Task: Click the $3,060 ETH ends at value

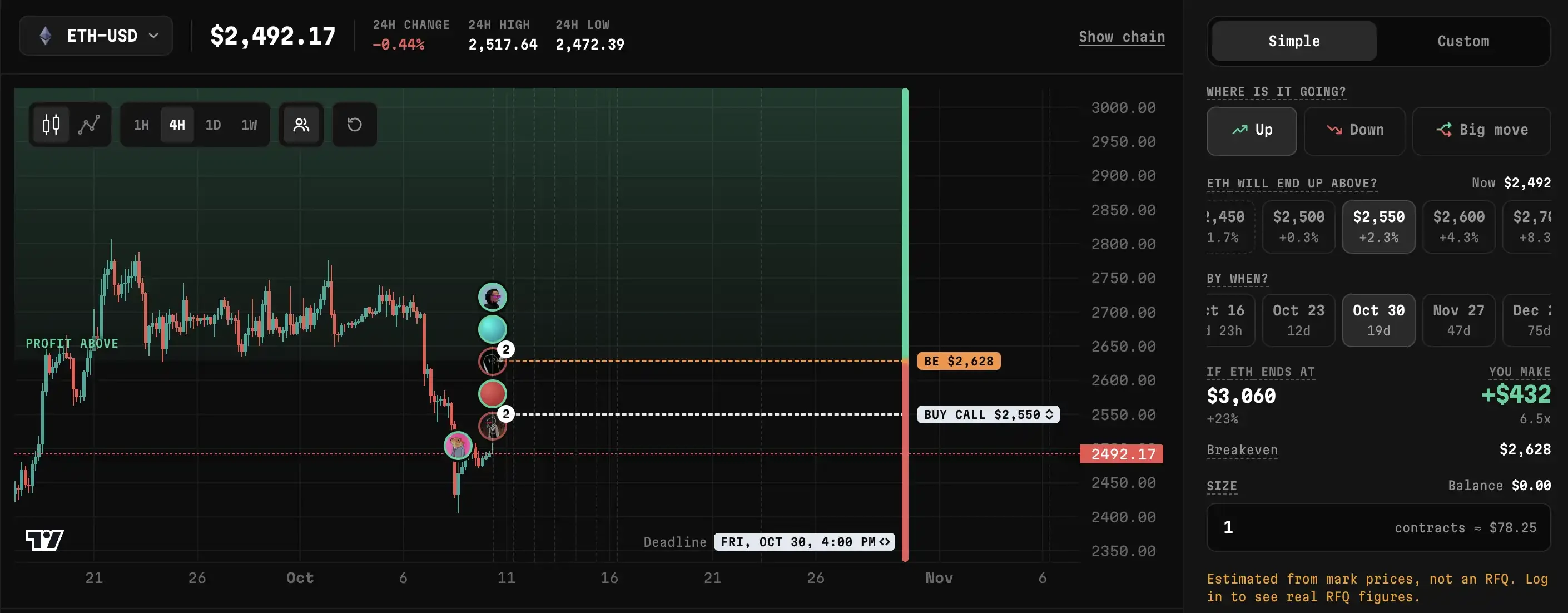Action: [1241, 396]
